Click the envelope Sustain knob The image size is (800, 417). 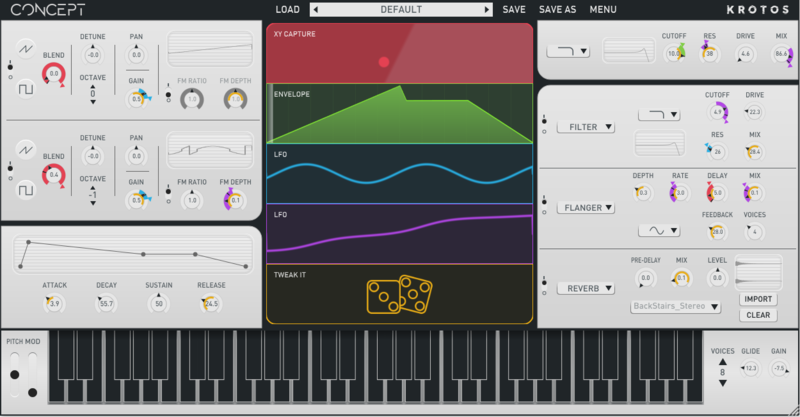(x=159, y=303)
